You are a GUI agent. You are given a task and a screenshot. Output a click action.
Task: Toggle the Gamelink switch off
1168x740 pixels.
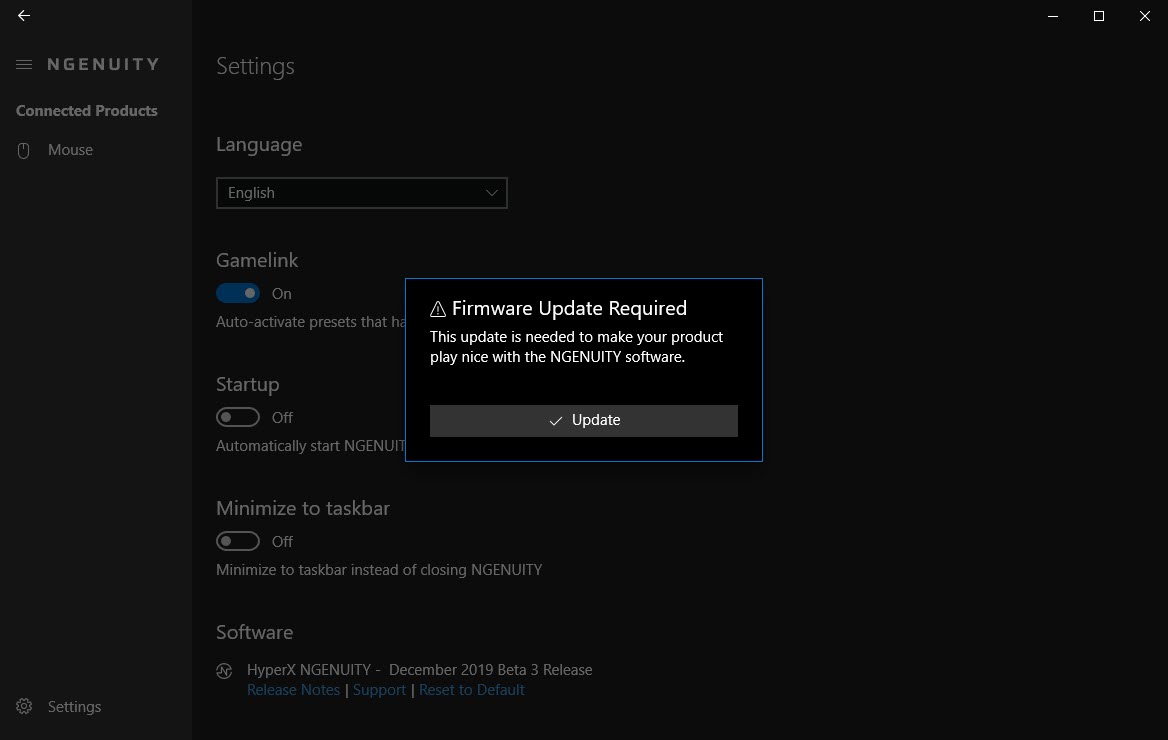tap(238, 294)
